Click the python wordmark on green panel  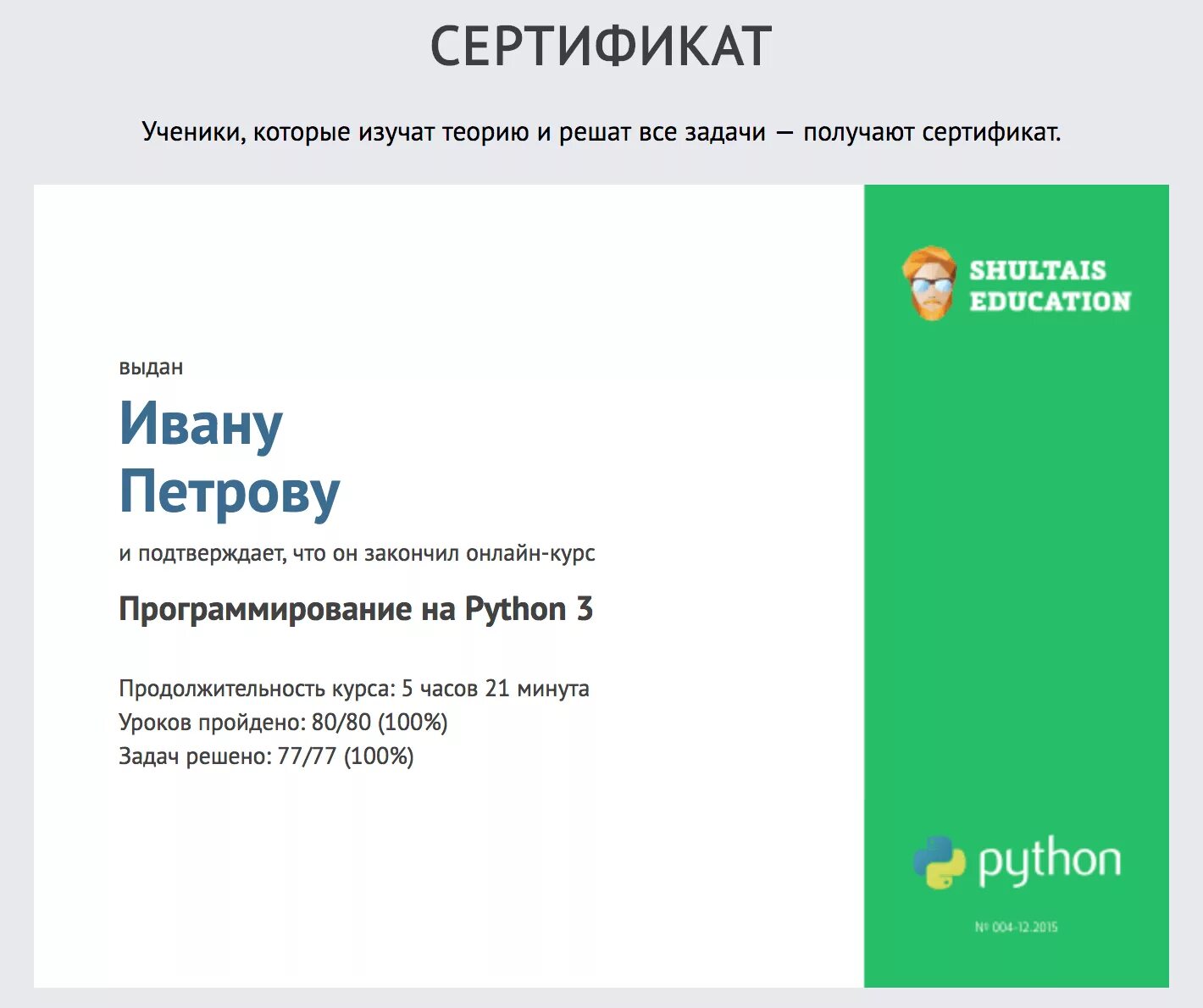(1049, 862)
